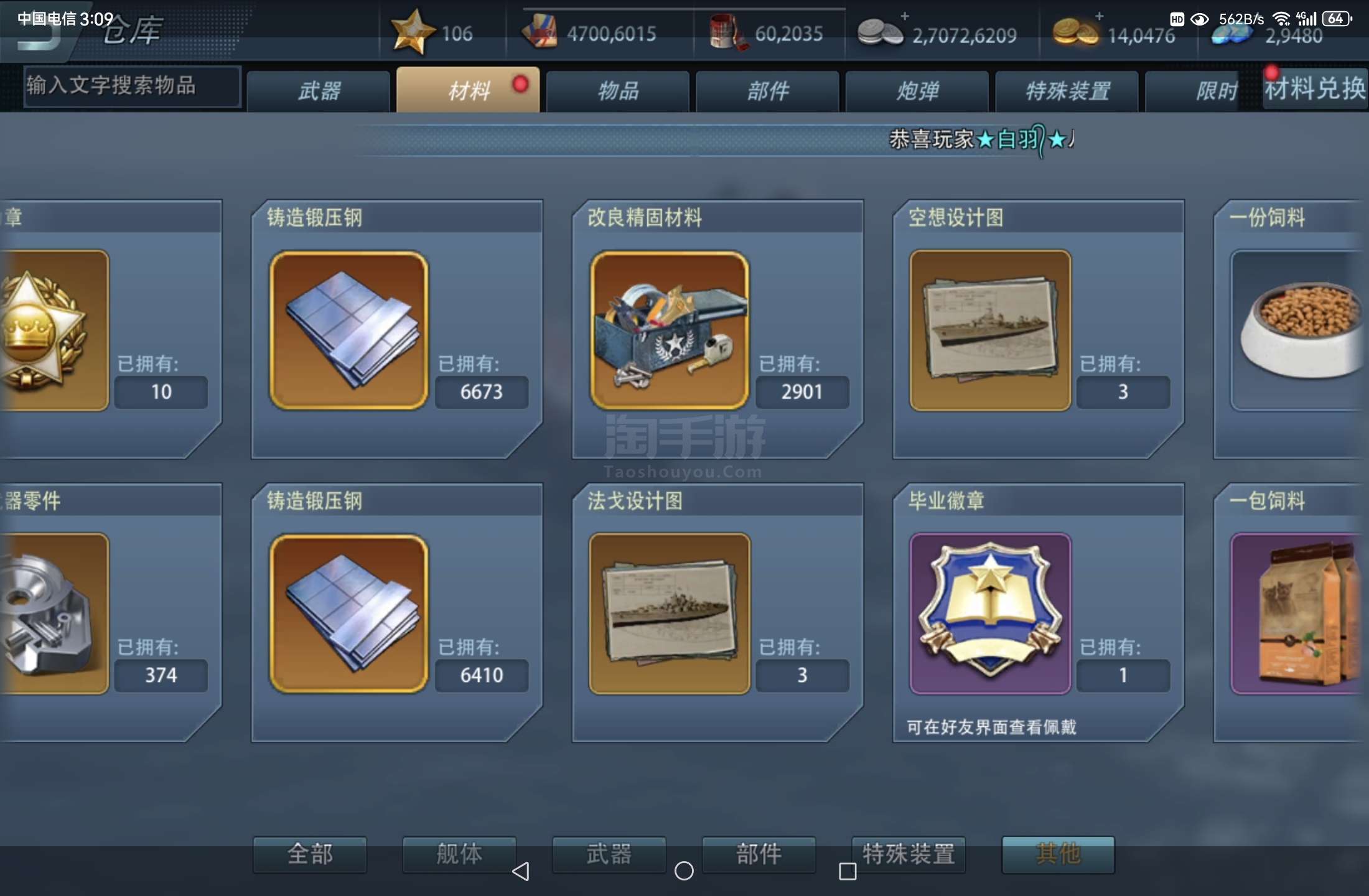Switch to the 武器 top tab
1369x896 pixels.
pos(319,91)
